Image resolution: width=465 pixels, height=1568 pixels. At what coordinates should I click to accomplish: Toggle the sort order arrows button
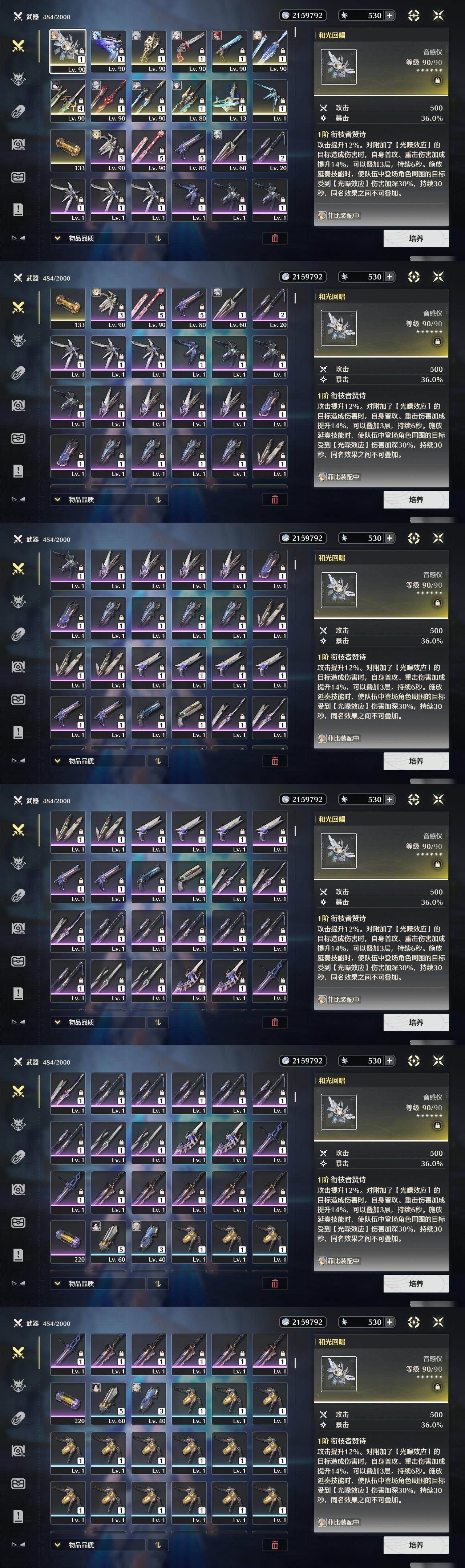click(x=158, y=238)
